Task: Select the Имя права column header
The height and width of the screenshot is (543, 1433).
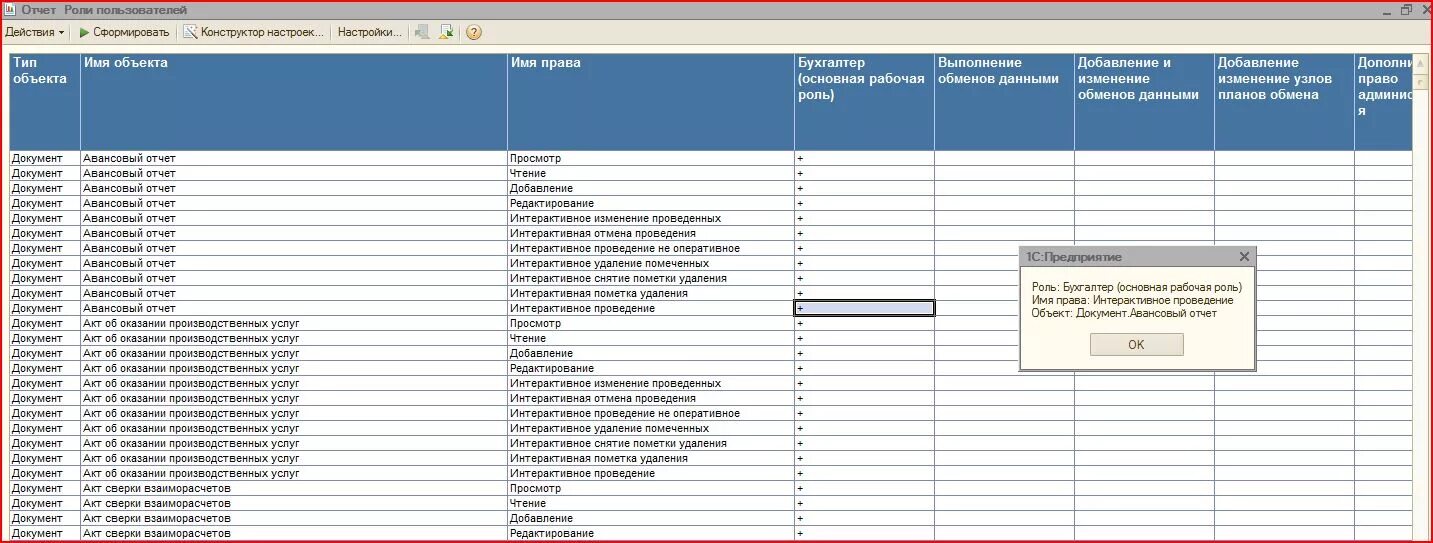Action: pyautogui.click(x=651, y=102)
